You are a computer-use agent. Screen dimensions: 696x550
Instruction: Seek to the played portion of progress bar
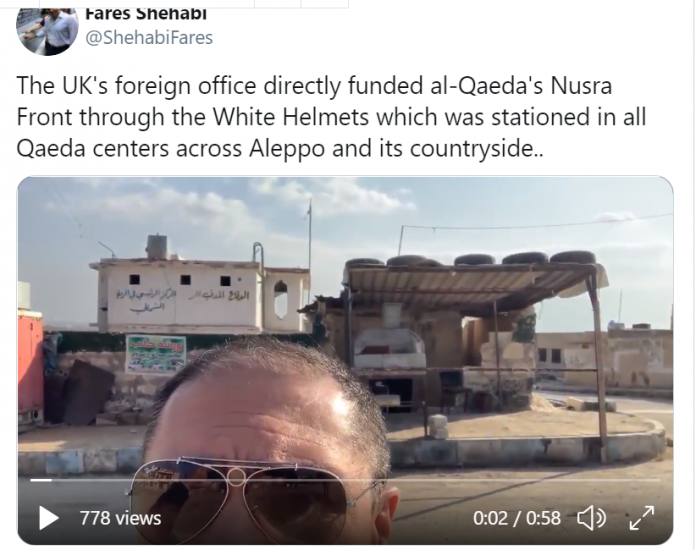click(41, 480)
